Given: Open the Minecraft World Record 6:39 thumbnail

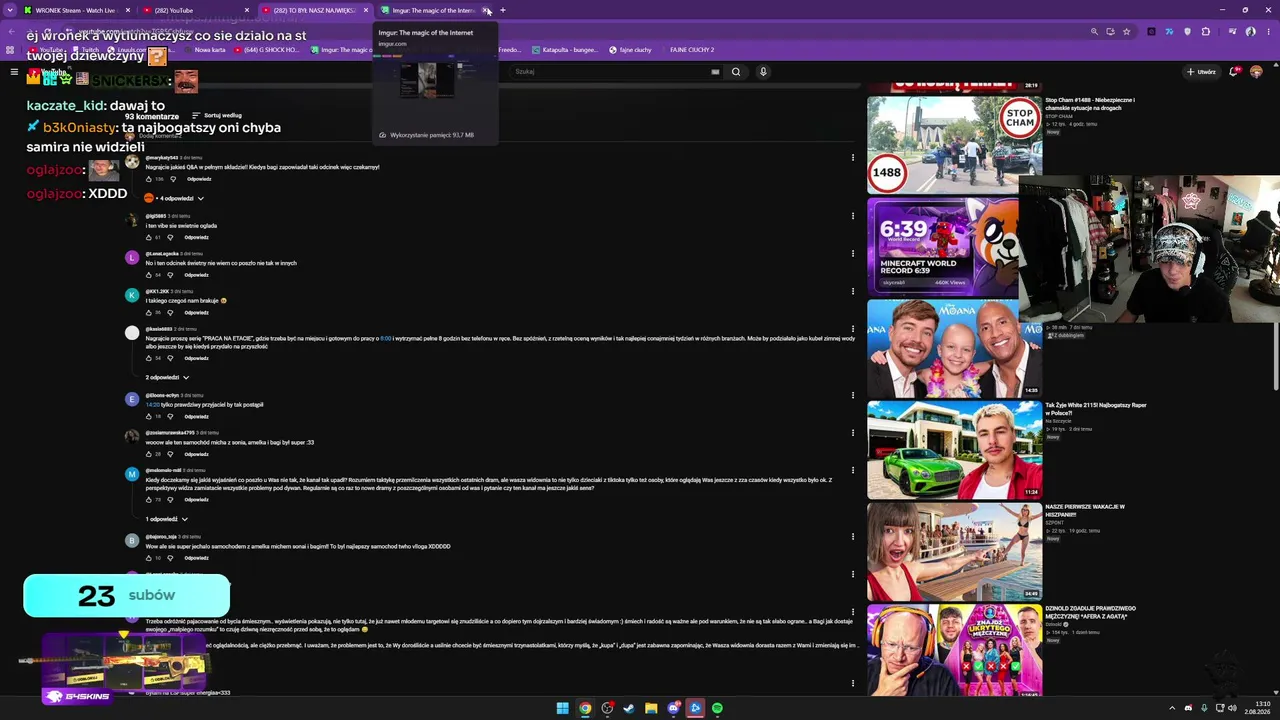Looking at the screenshot, I should click(943, 246).
